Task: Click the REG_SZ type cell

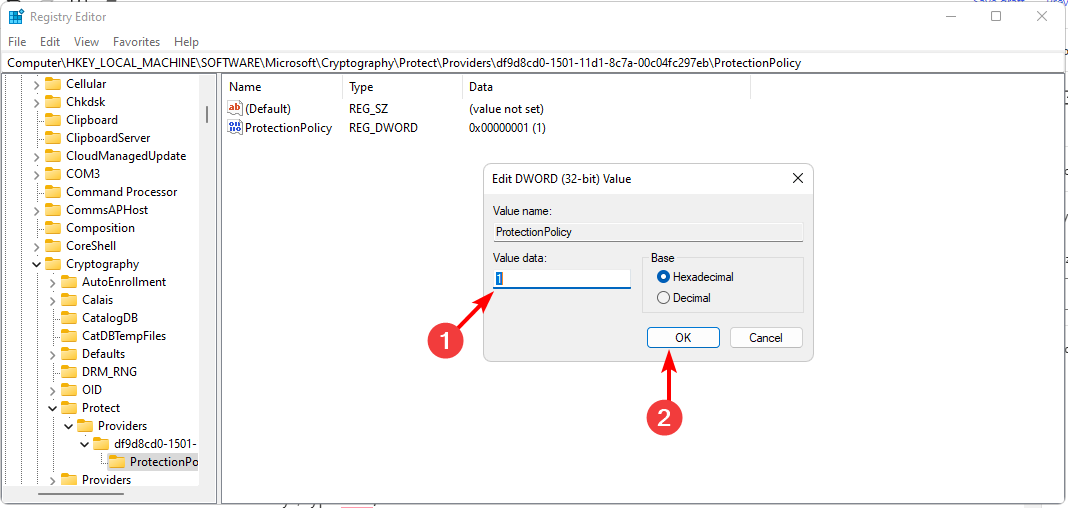Action: click(368, 108)
